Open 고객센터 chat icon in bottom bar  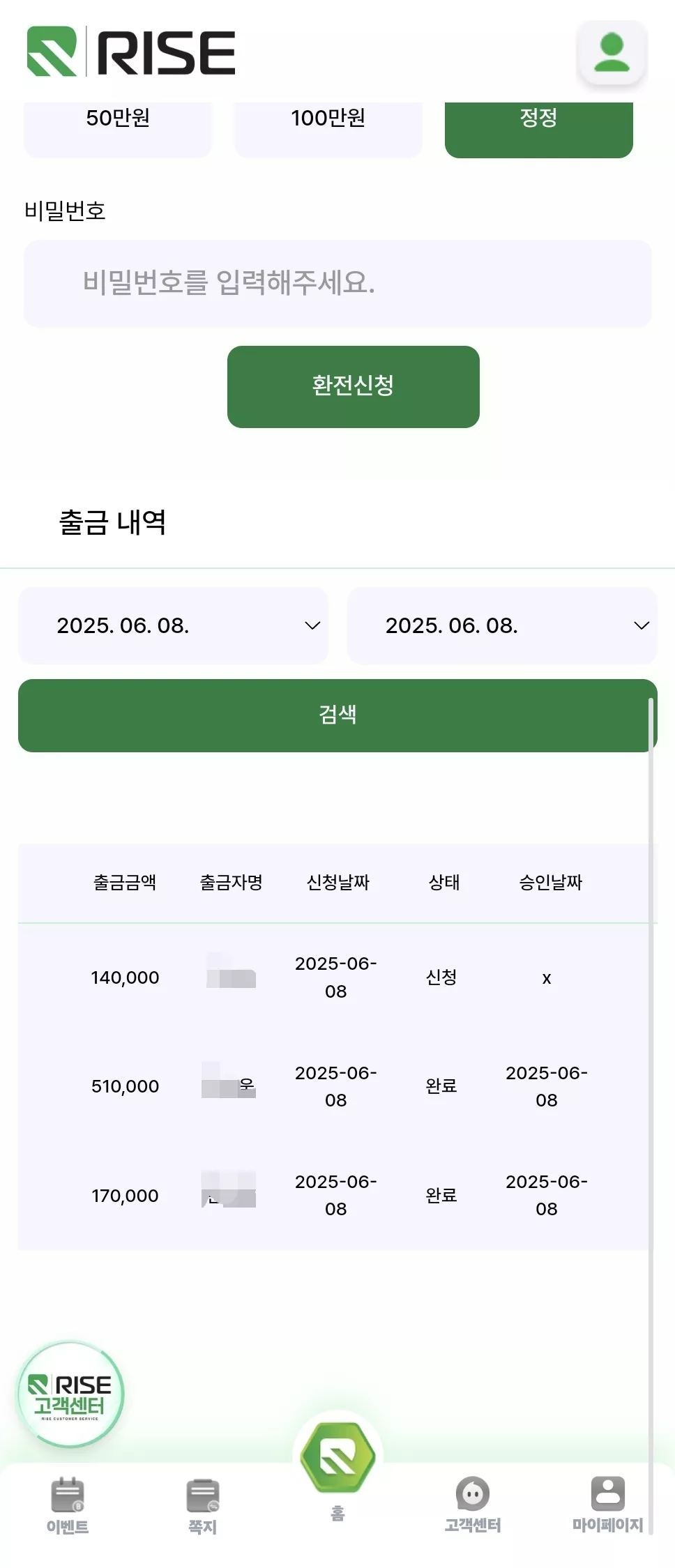coord(473,1494)
